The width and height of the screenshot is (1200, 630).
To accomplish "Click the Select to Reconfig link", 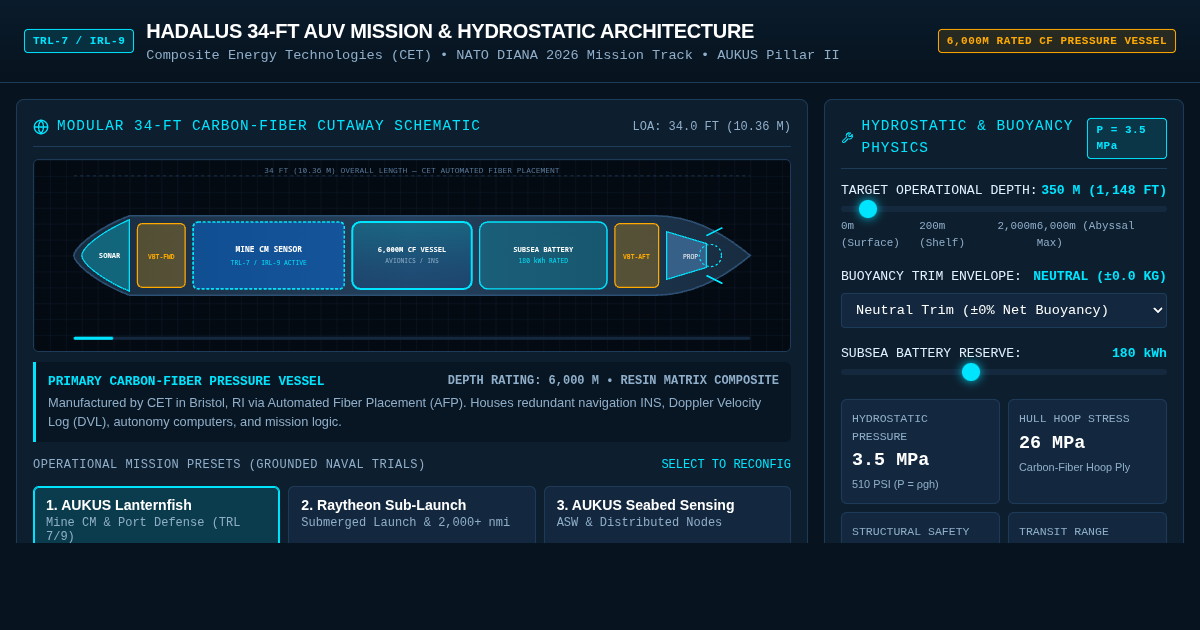I will click(x=726, y=465).
